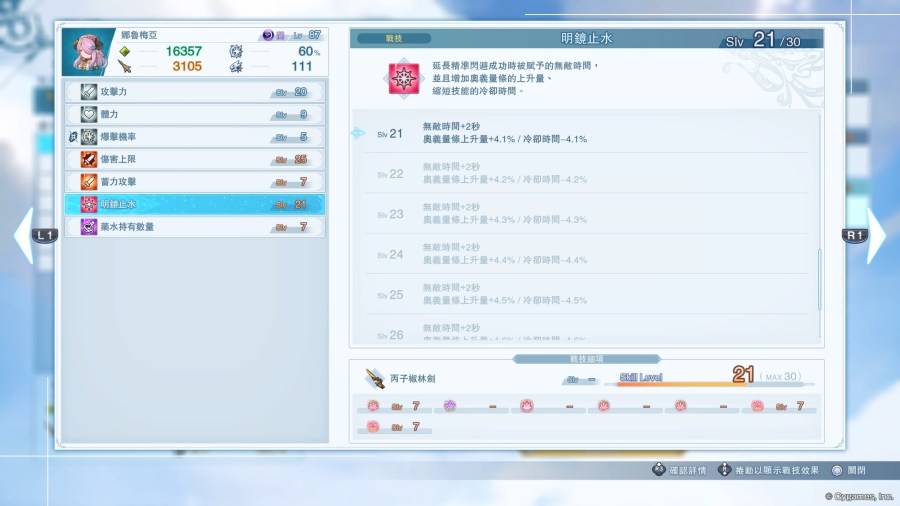Image resolution: width=900 pixels, height=506 pixels.
Task: Select the 傷害上限 skill row
Action: (x=195, y=159)
